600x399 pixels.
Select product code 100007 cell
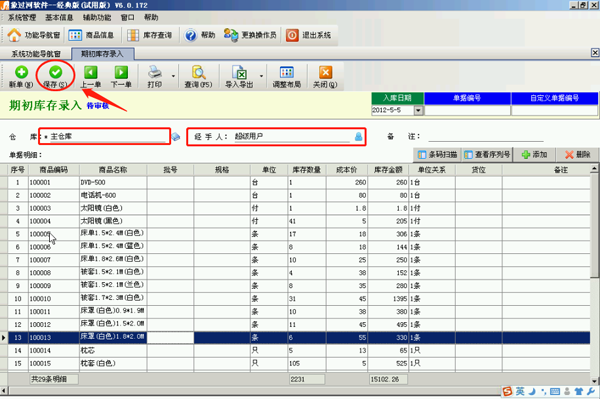pyautogui.click(x=54, y=260)
